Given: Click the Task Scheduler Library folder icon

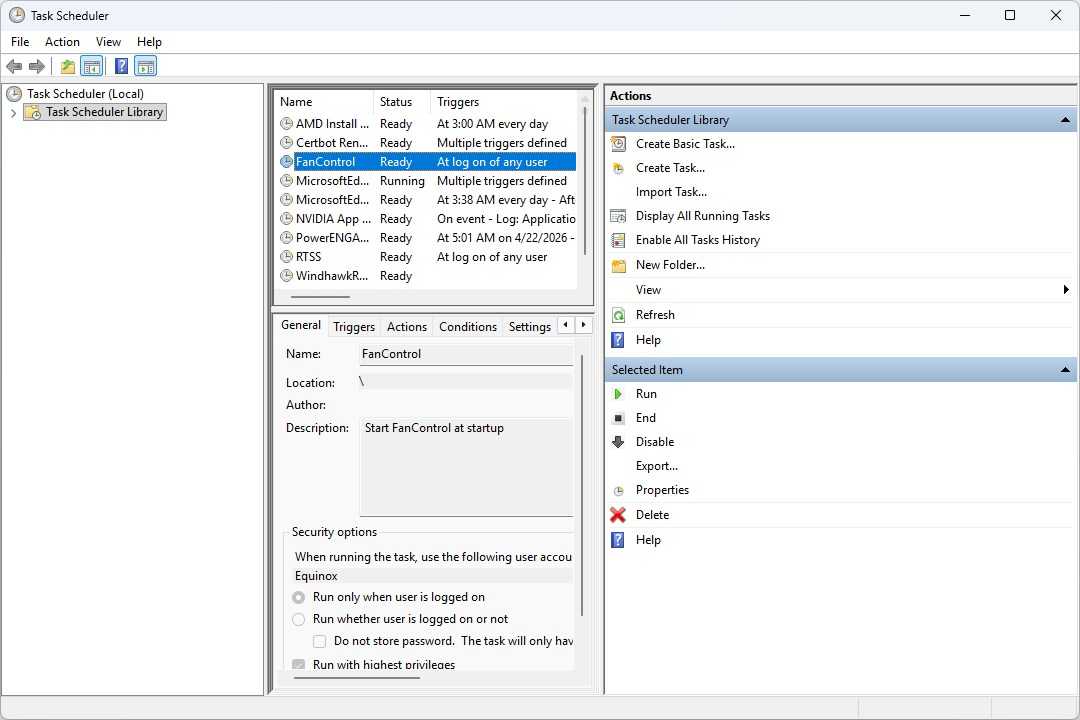Looking at the screenshot, I should pyautogui.click(x=32, y=112).
